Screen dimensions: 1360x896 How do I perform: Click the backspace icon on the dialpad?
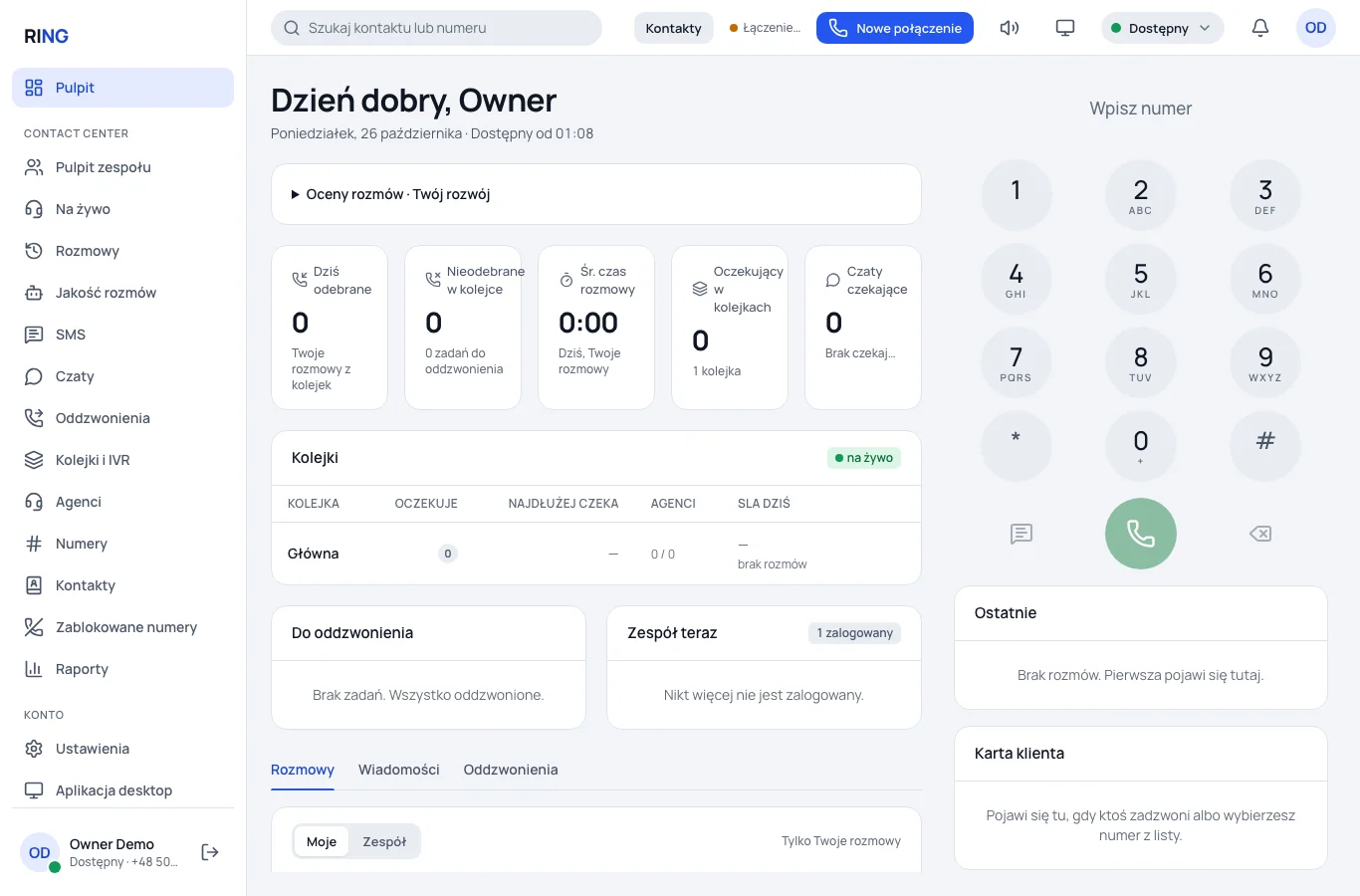[1260, 534]
